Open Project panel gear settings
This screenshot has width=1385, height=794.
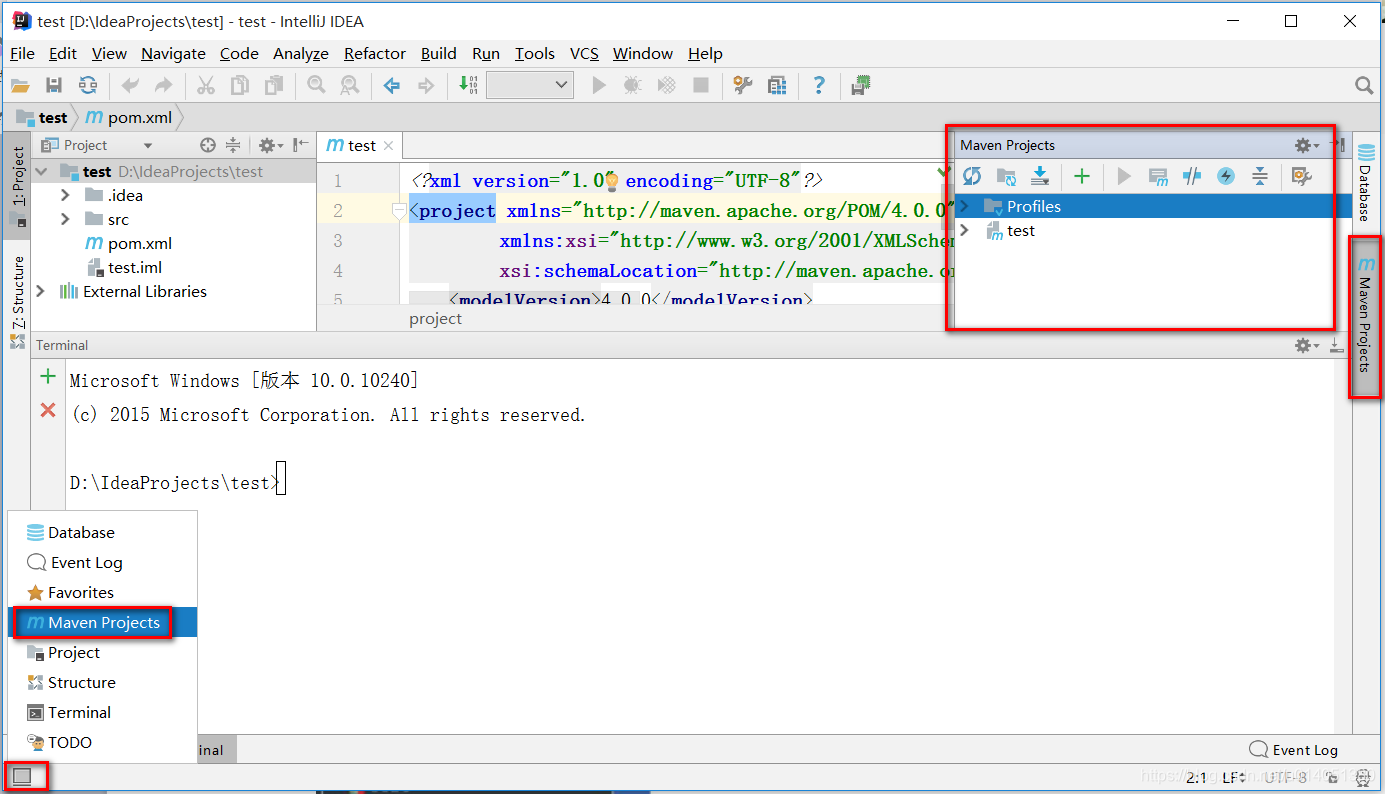(x=271, y=145)
